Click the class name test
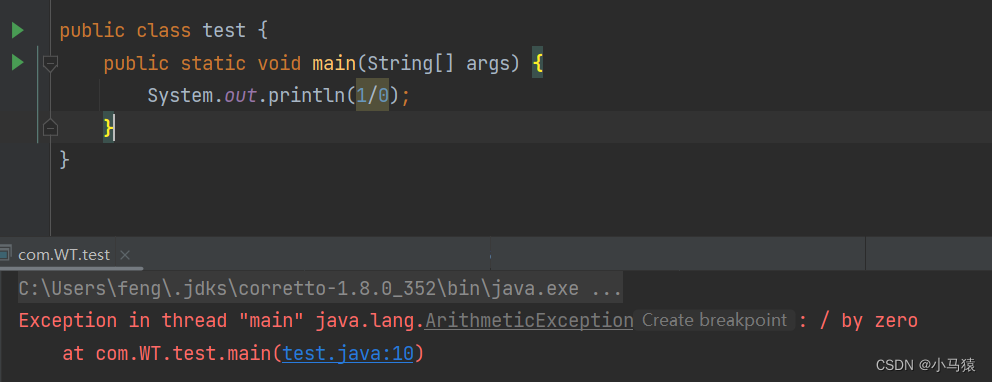 [x=224, y=30]
